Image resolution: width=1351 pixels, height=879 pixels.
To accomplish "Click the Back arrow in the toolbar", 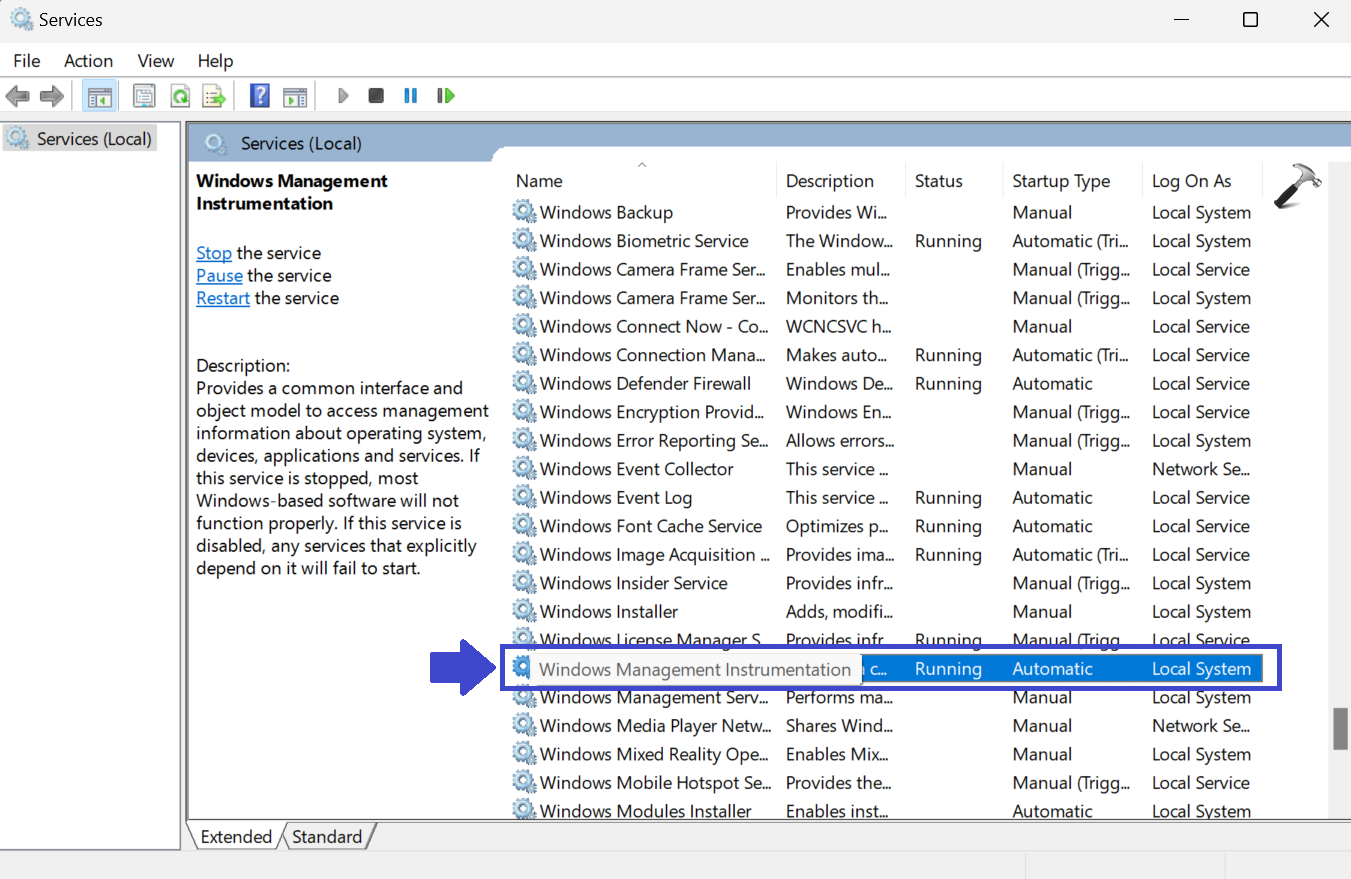I will click(18, 96).
